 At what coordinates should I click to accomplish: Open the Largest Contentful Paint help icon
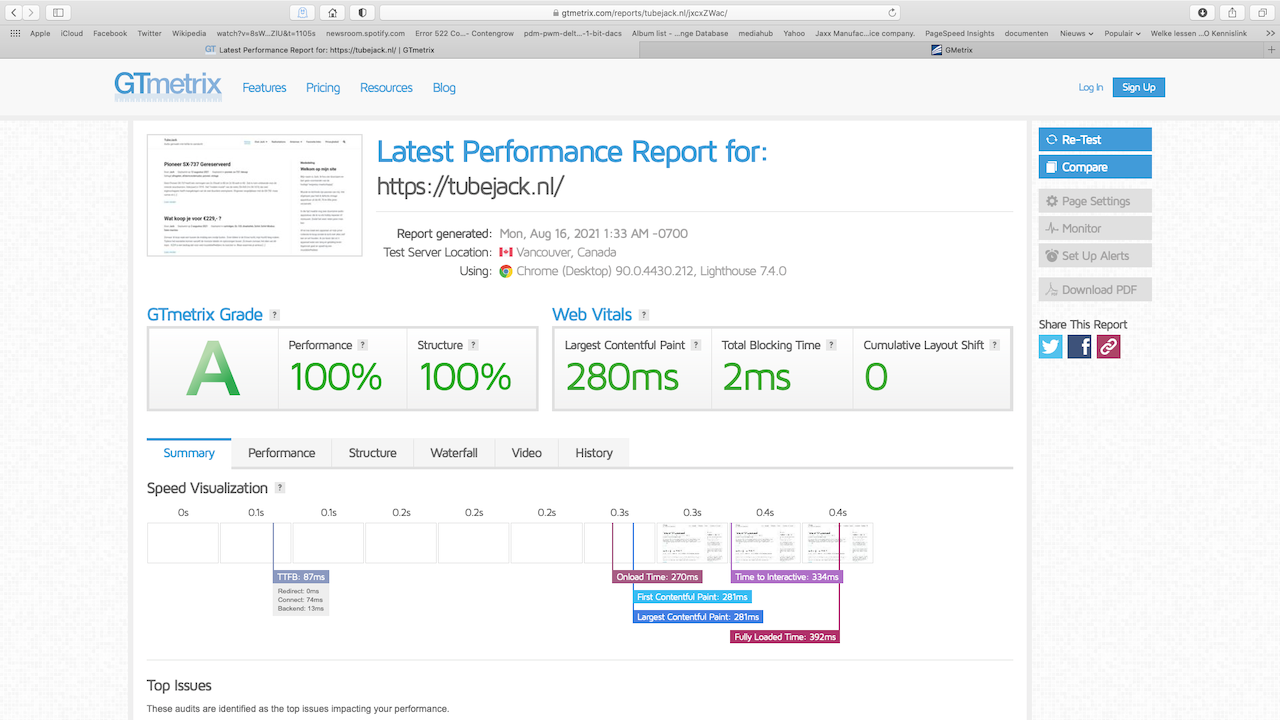click(x=696, y=345)
